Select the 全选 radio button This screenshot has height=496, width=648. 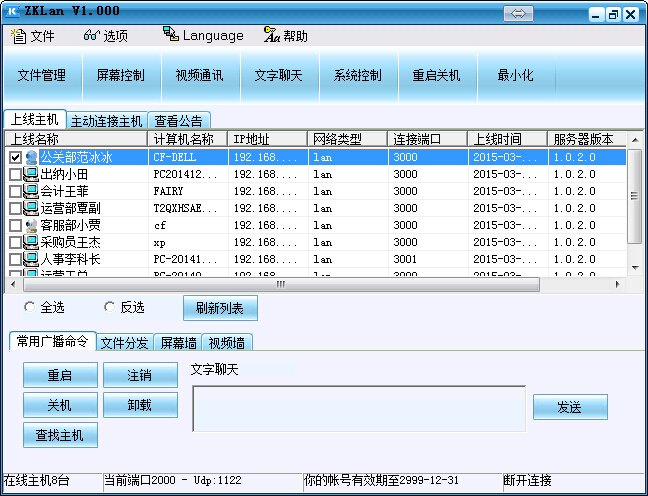click(29, 307)
